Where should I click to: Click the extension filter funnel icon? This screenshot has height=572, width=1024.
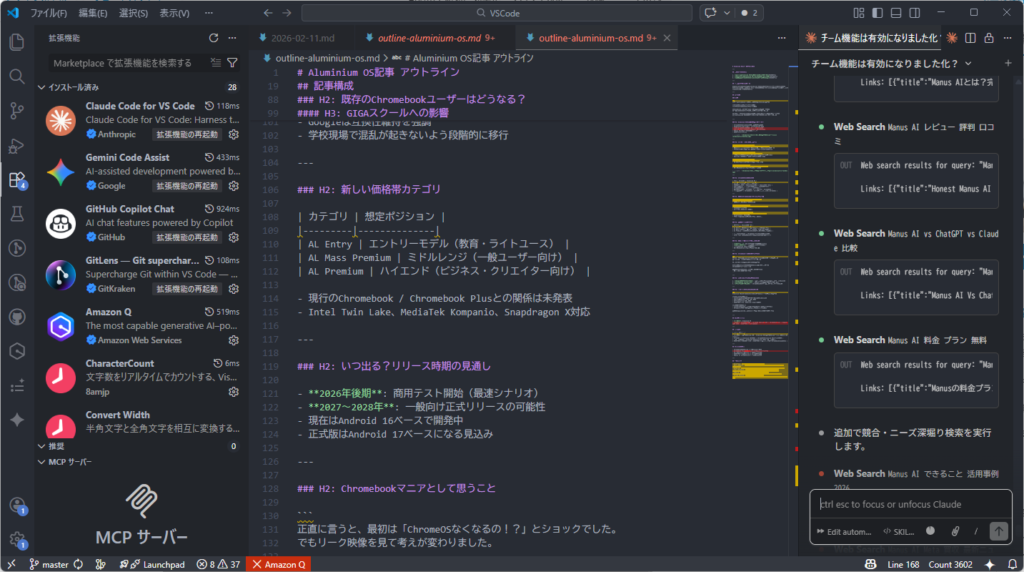pyautogui.click(x=233, y=62)
